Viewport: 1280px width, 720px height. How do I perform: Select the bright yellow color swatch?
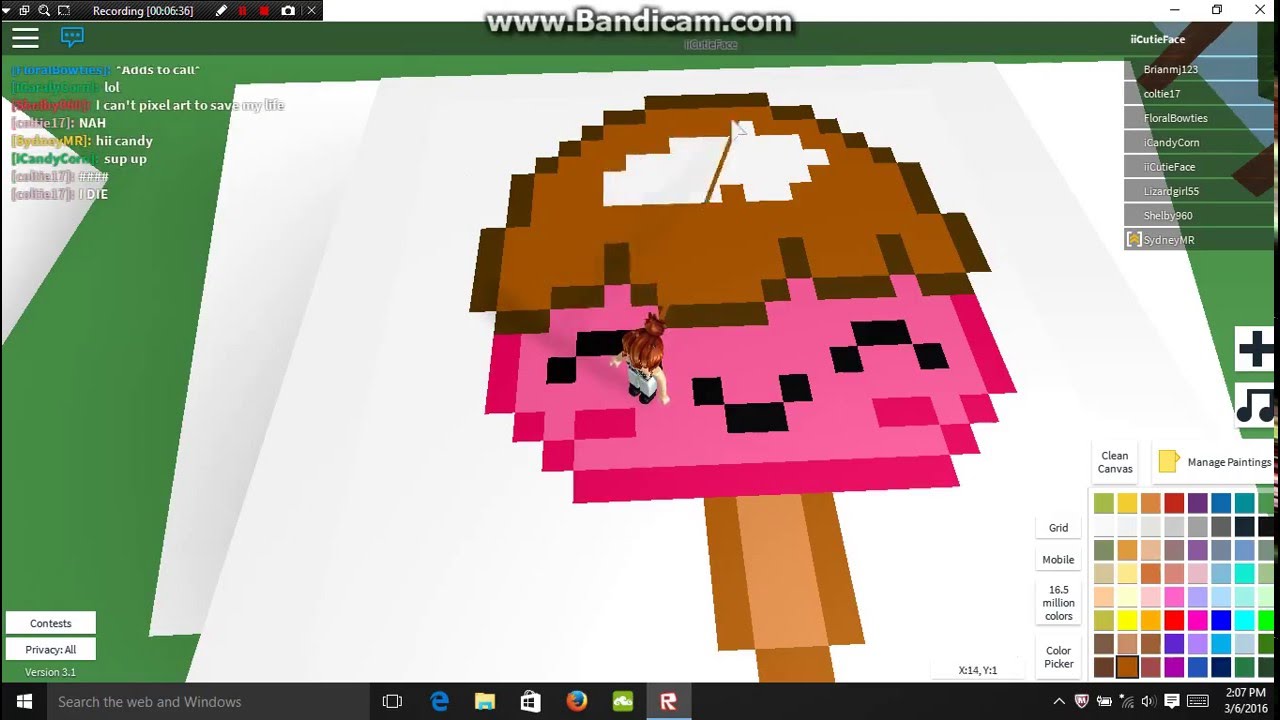pyautogui.click(x=1127, y=620)
